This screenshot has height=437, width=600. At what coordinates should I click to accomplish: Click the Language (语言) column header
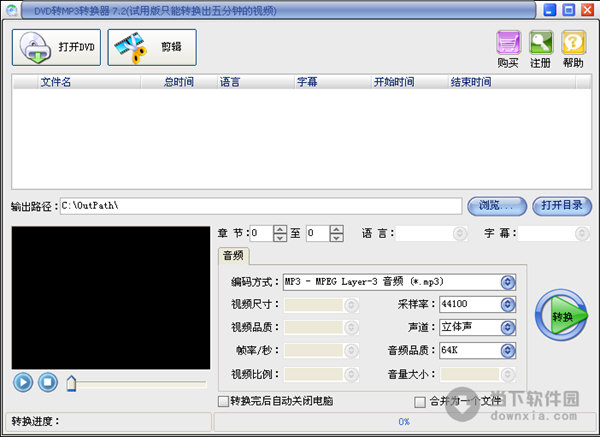point(255,82)
